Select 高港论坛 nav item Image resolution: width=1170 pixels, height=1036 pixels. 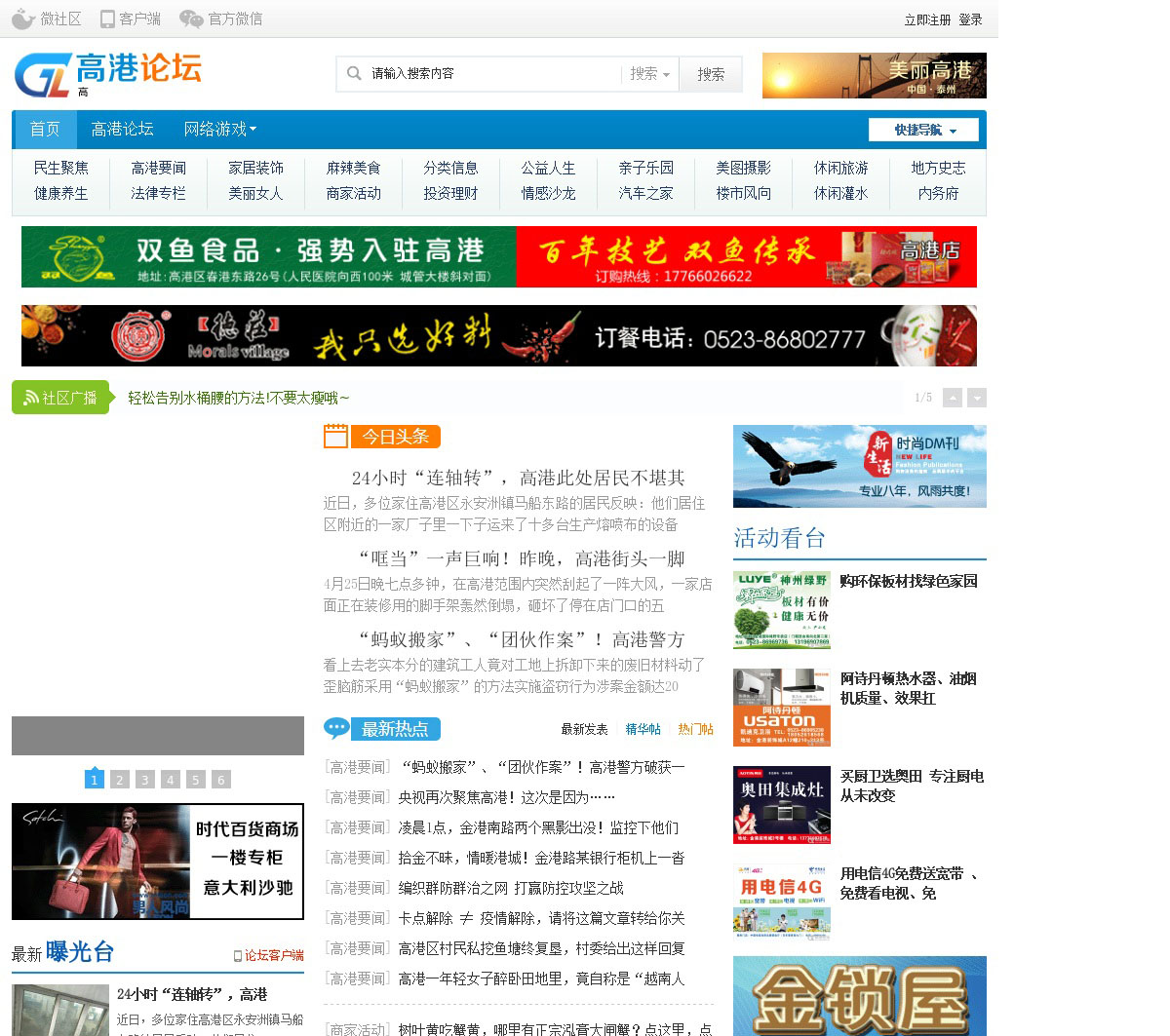(x=122, y=129)
